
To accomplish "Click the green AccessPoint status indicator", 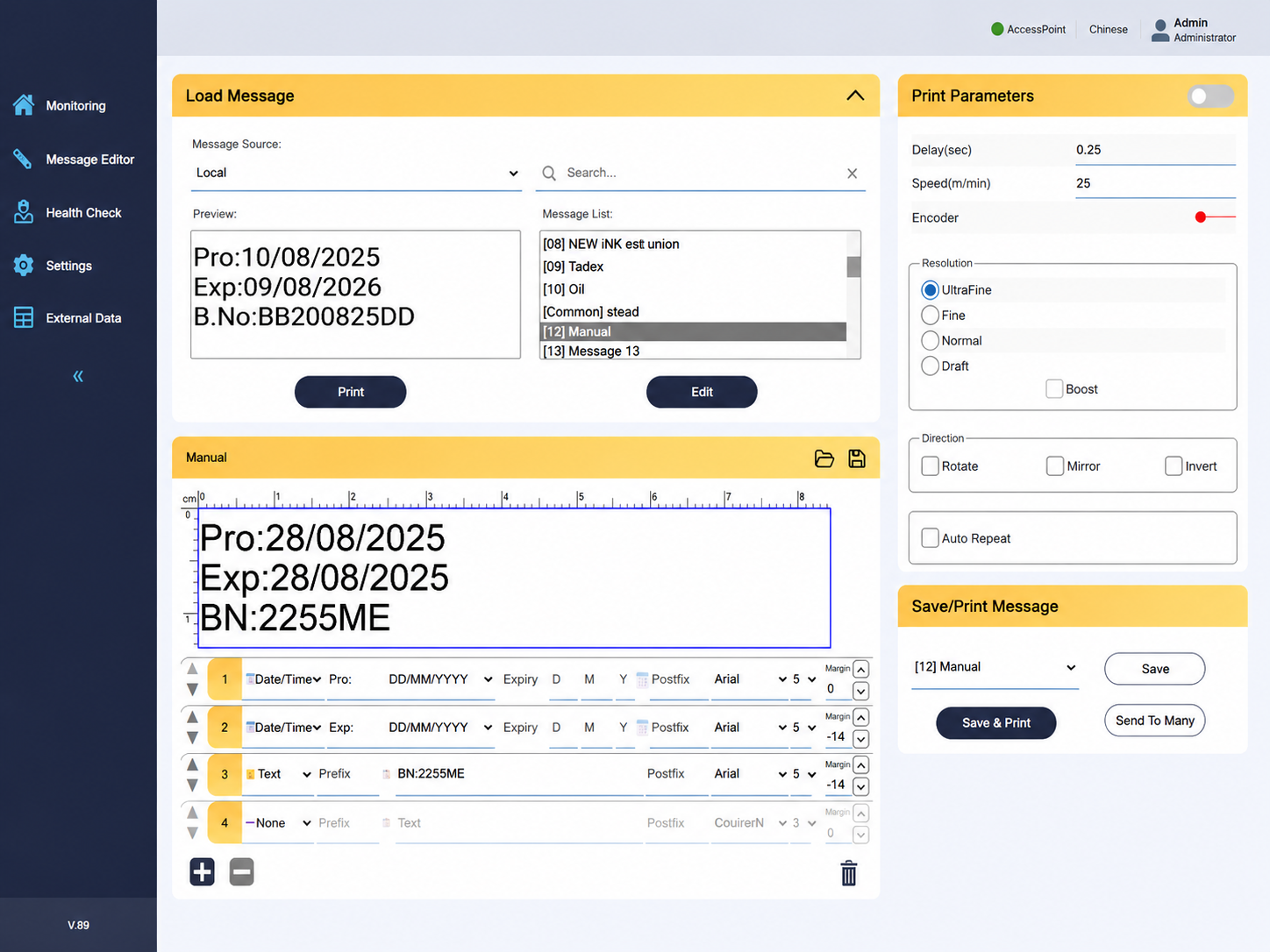I will tap(997, 29).
